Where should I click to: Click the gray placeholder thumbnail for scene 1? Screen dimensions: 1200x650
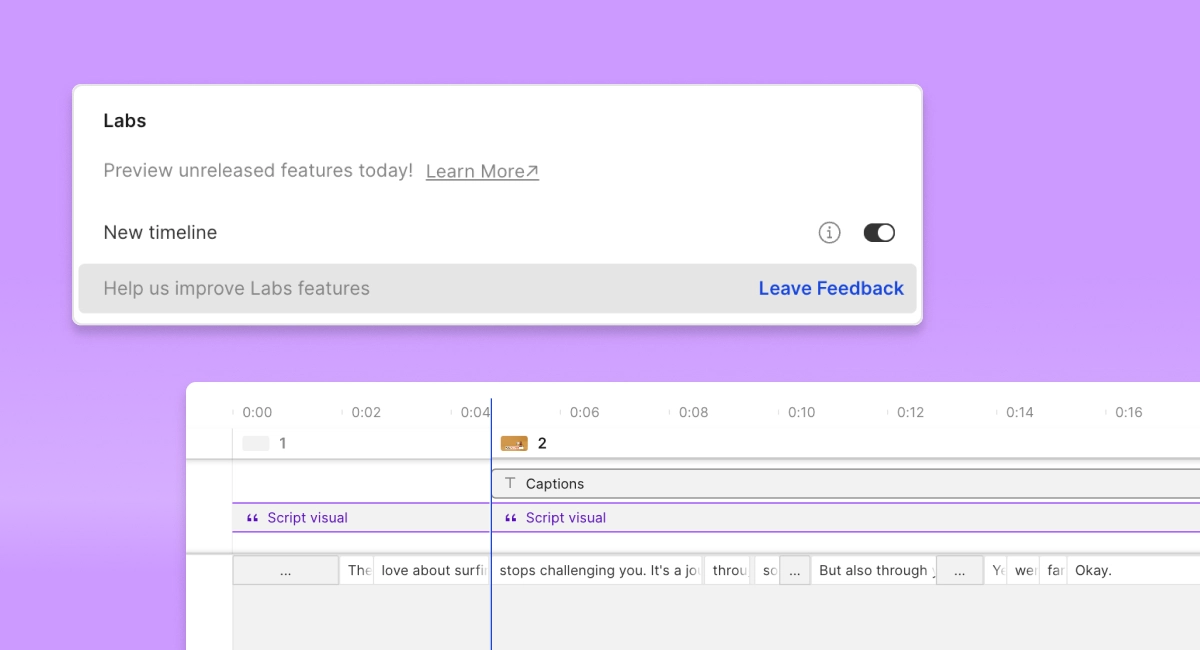(x=257, y=442)
